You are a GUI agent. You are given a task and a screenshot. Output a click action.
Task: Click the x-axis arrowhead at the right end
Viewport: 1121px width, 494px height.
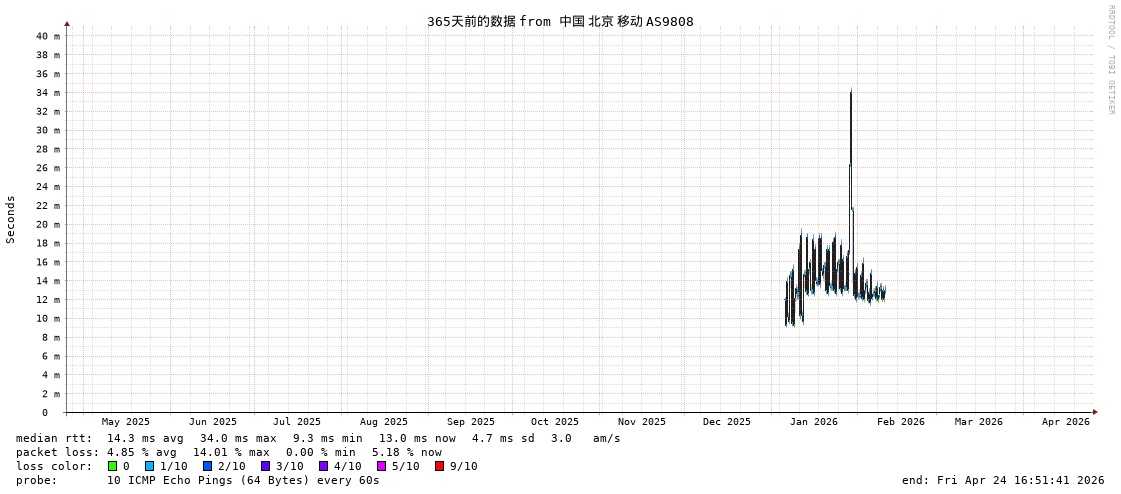pyautogui.click(x=1095, y=412)
